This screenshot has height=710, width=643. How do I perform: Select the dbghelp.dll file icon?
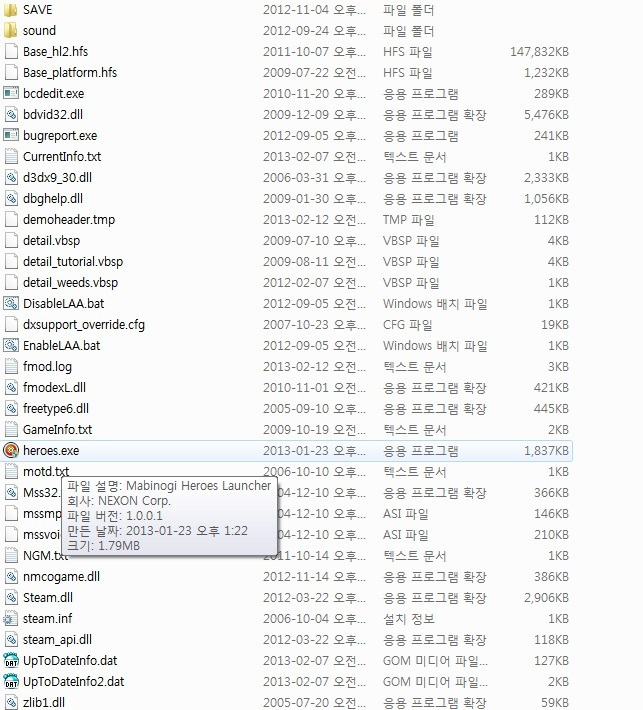[11, 198]
